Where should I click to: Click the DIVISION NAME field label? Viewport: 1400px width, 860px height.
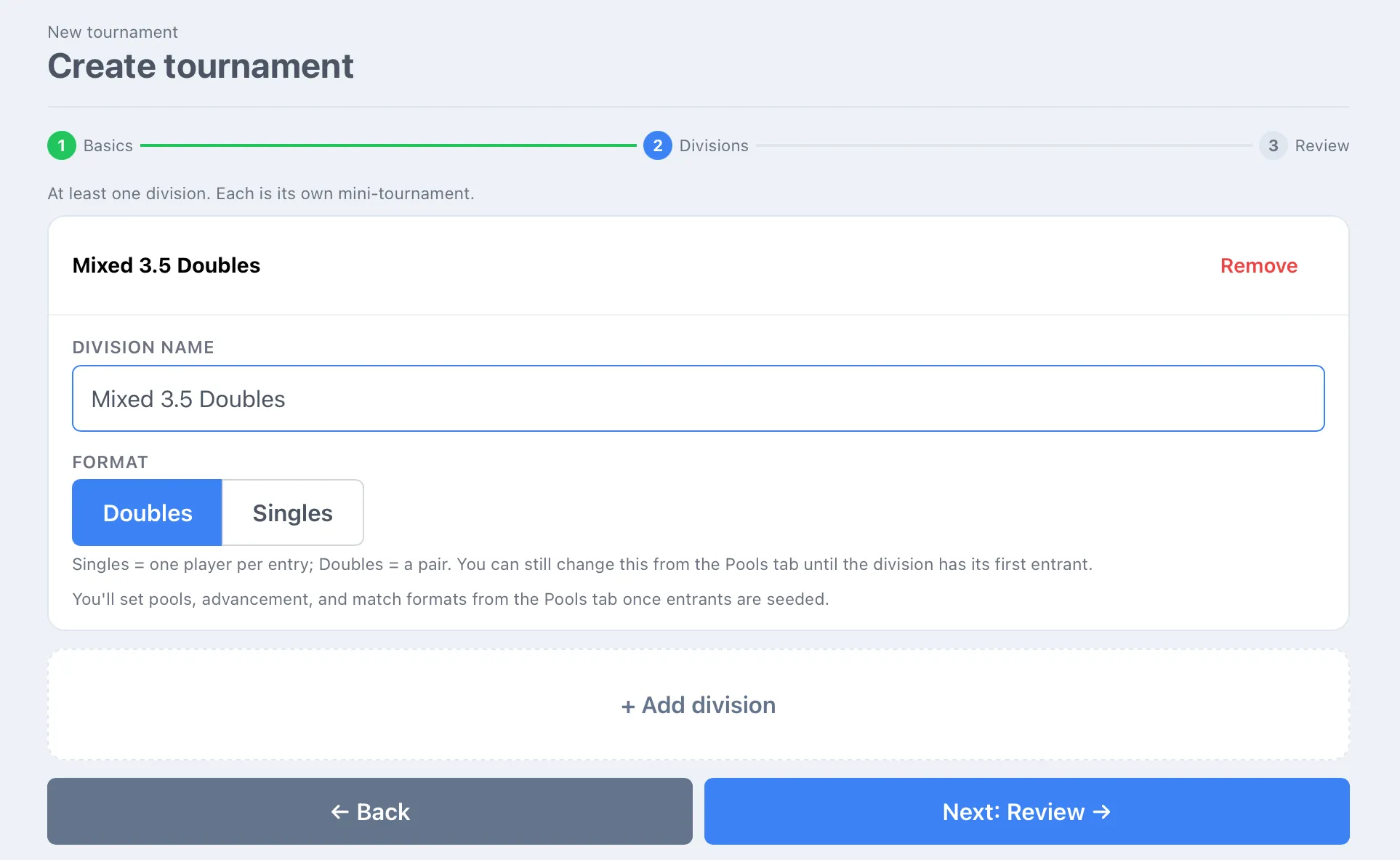pos(143,347)
